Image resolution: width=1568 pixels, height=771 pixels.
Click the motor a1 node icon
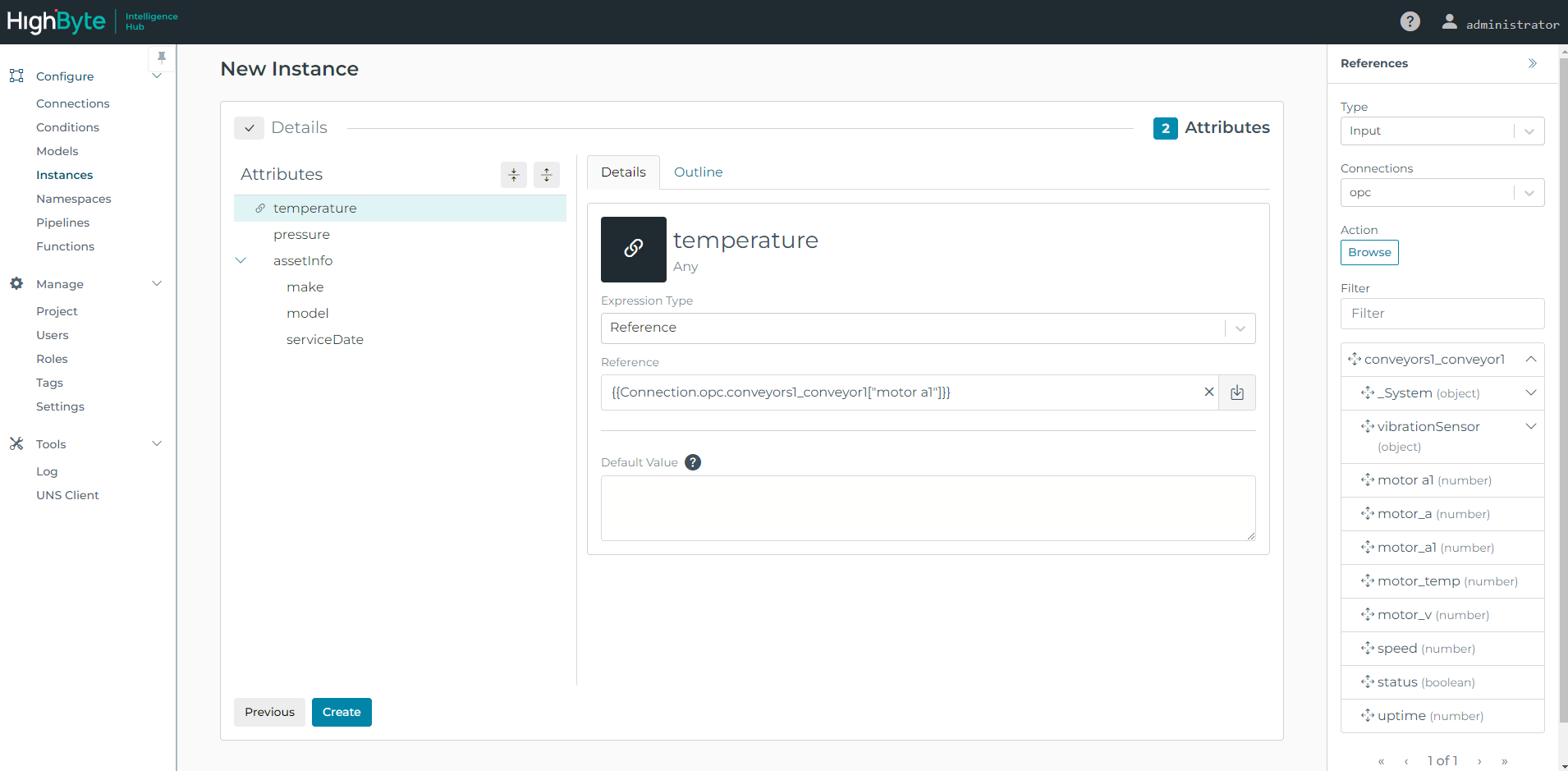click(1368, 480)
